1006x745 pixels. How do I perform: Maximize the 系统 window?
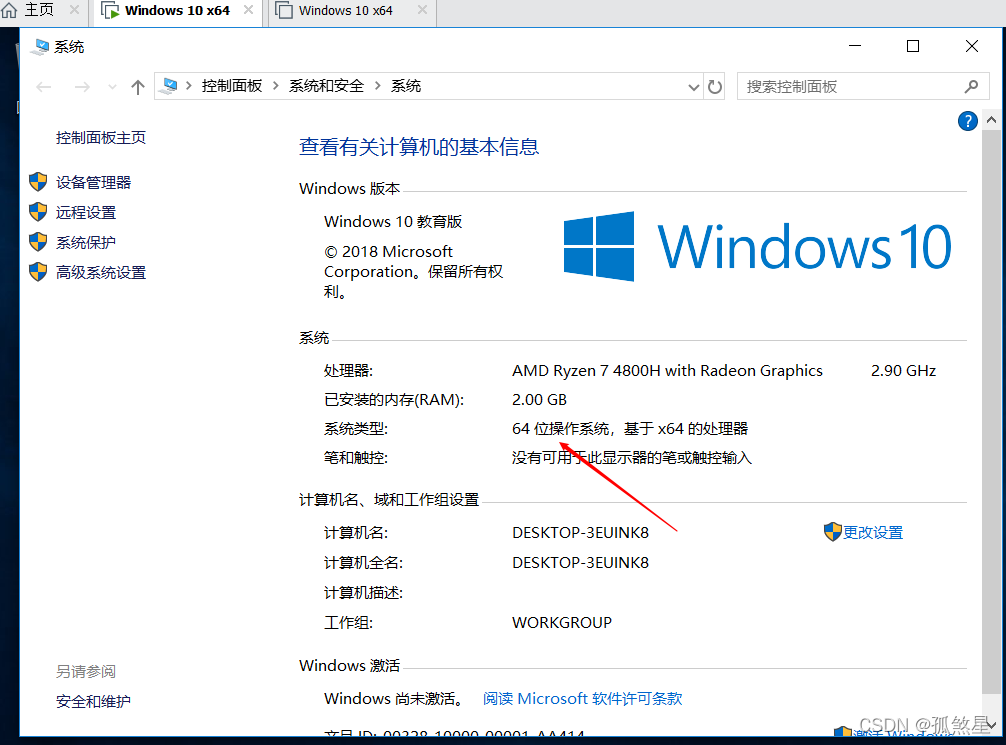click(913, 46)
